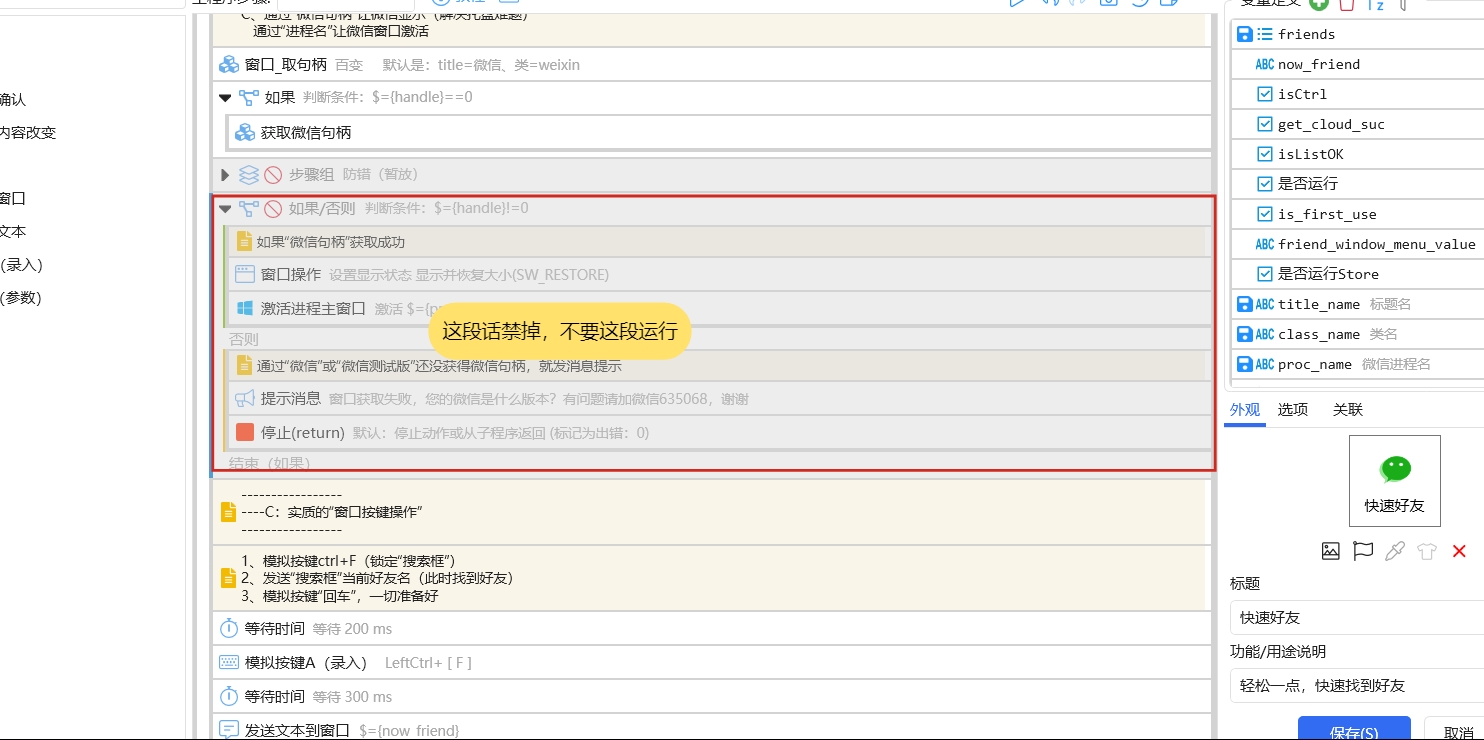The height and width of the screenshot is (740, 1484).
Task: Collapse the 如果 $={handle}==0 block
Action: (225, 98)
